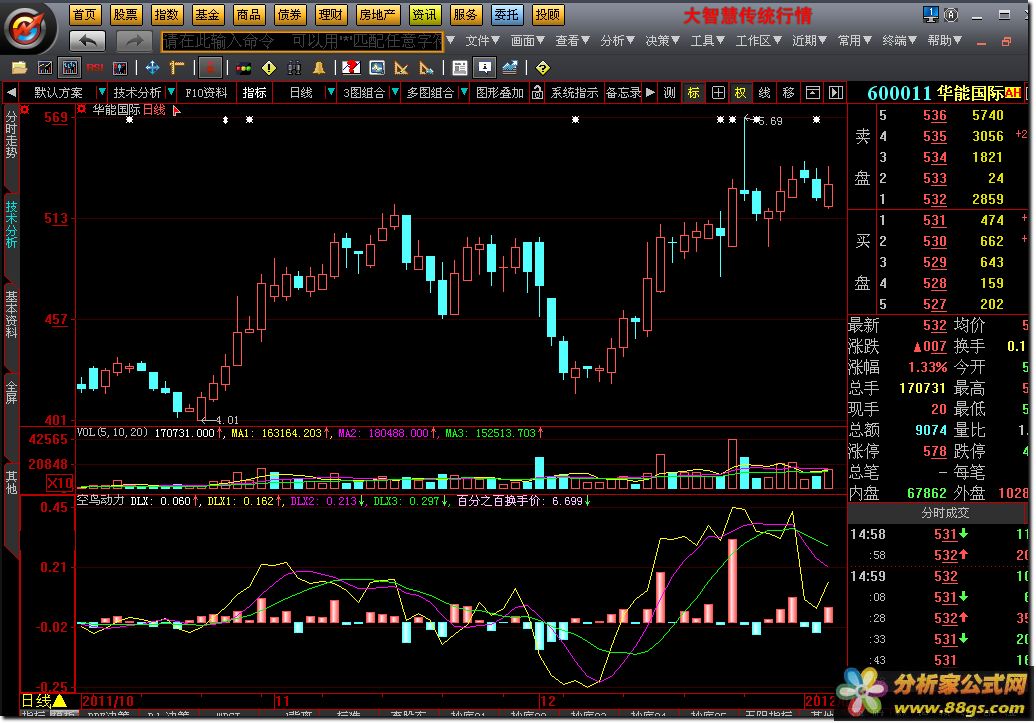Open the 决策 menu

coord(662,41)
